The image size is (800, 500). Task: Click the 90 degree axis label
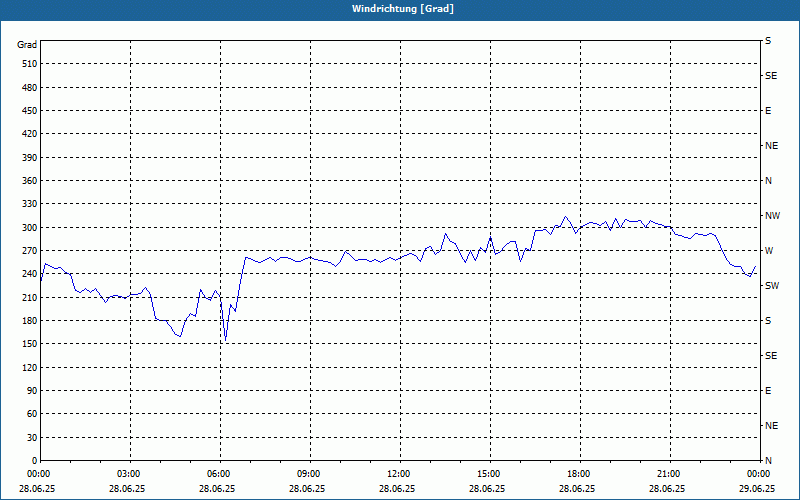pyautogui.click(x=31, y=390)
